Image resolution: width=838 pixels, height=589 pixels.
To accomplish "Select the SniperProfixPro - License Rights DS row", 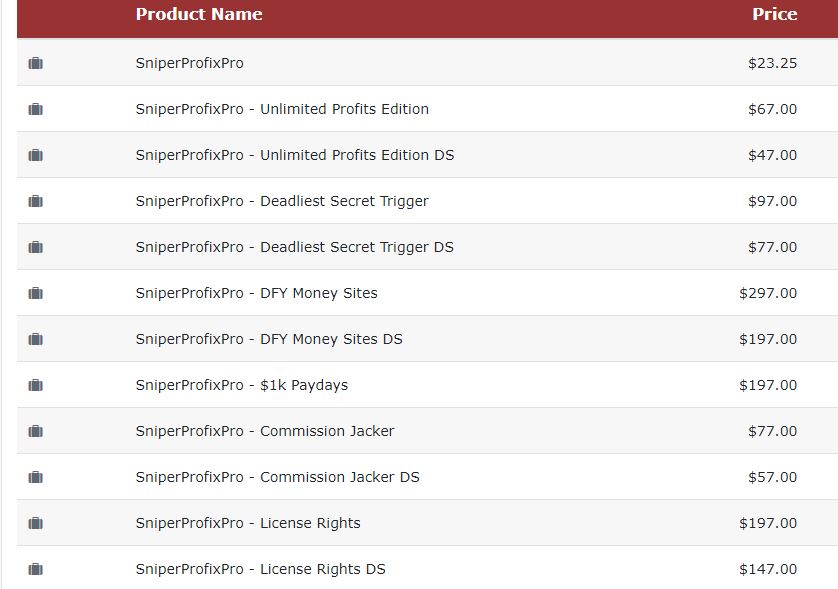I will coord(428,569).
